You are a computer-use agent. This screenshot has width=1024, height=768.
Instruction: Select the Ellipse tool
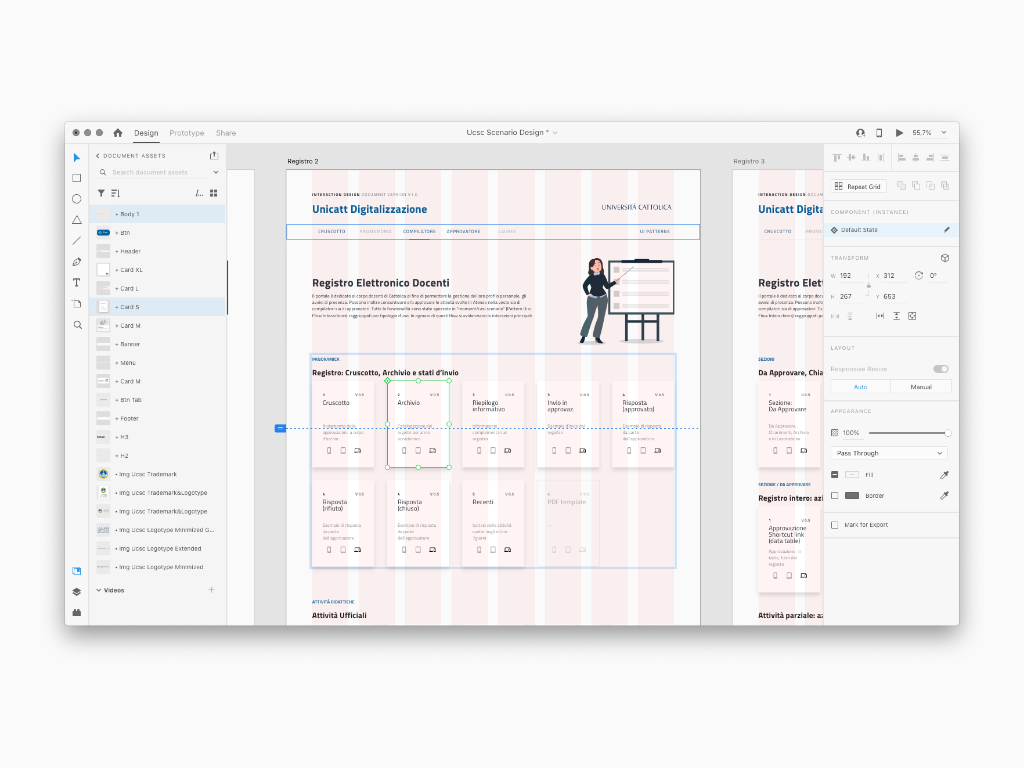tap(76, 199)
